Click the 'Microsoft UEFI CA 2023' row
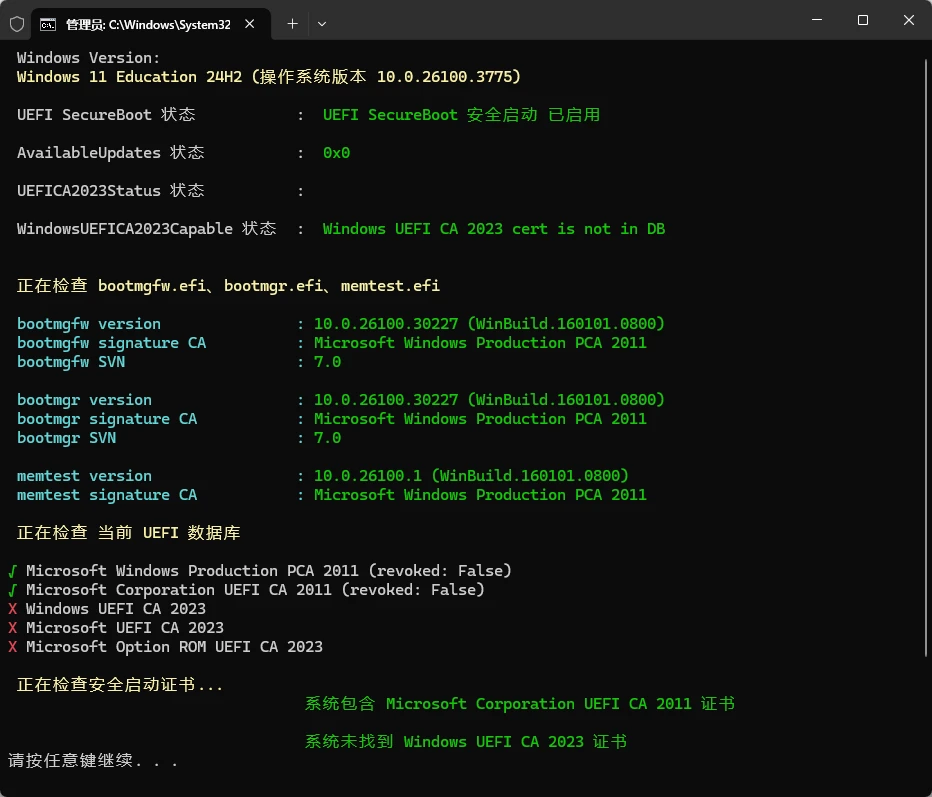The image size is (932, 797). coord(116,628)
